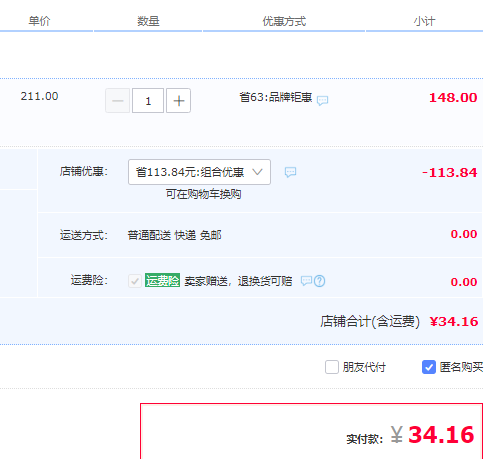Click the 优惠方式 column header
The image size is (488, 459).
(x=284, y=21)
